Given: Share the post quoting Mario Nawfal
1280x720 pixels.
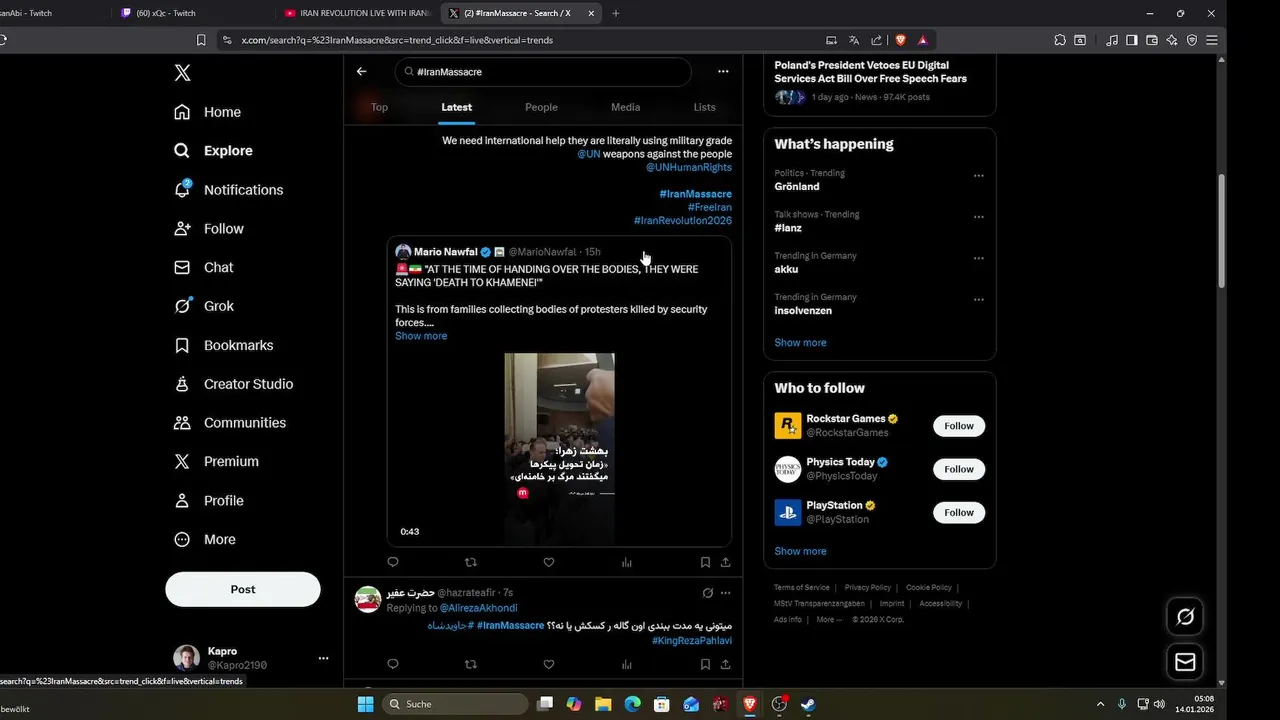Looking at the screenshot, I should click(725, 563).
